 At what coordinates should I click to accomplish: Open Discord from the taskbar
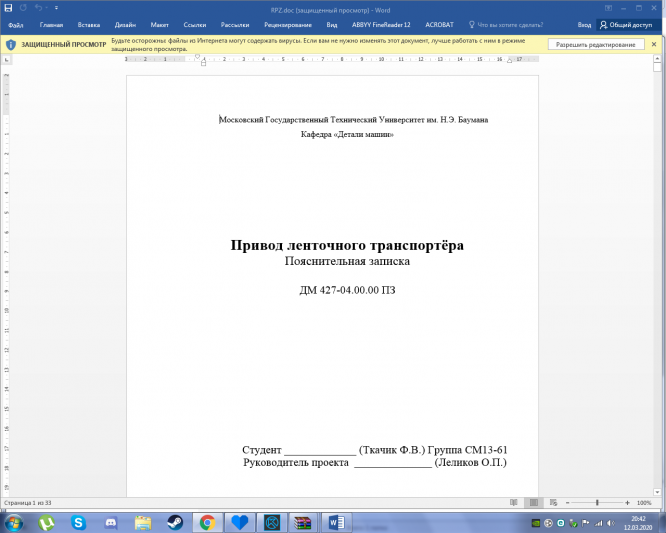(x=111, y=523)
